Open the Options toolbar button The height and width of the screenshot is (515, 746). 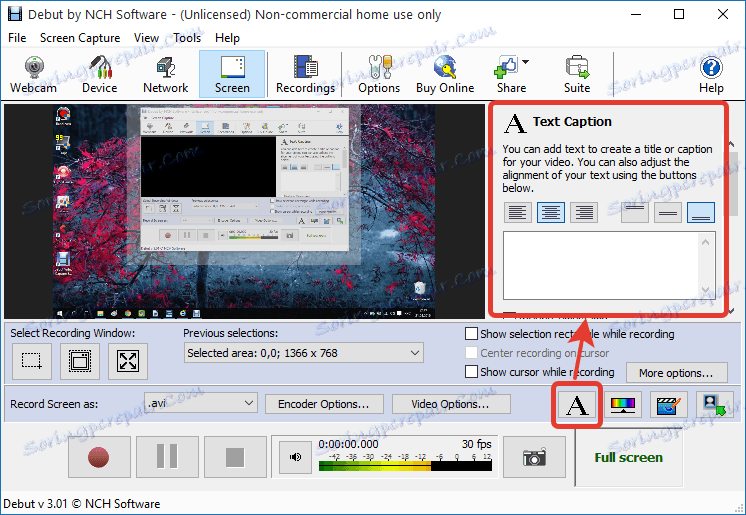click(379, 75)
